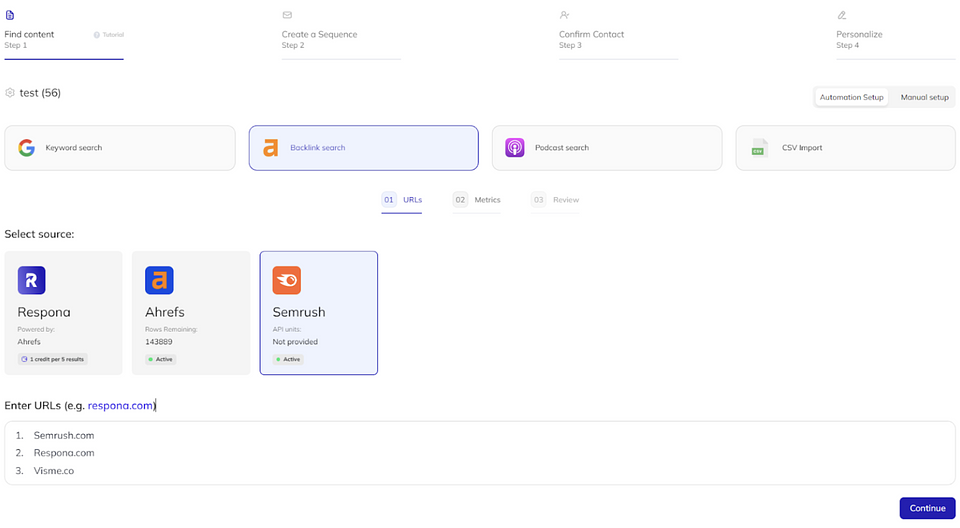The width and height of the screenshot is (960, 528).
Task: Click the respona.com example link
Action: 120,405
